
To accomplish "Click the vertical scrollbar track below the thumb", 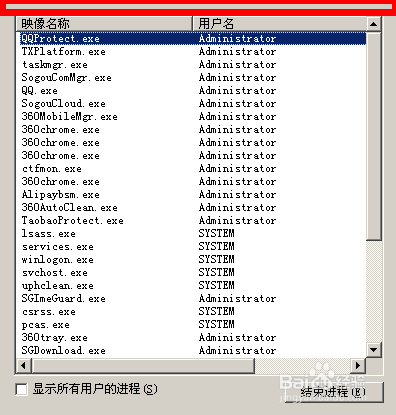I will tap(374, 291).
